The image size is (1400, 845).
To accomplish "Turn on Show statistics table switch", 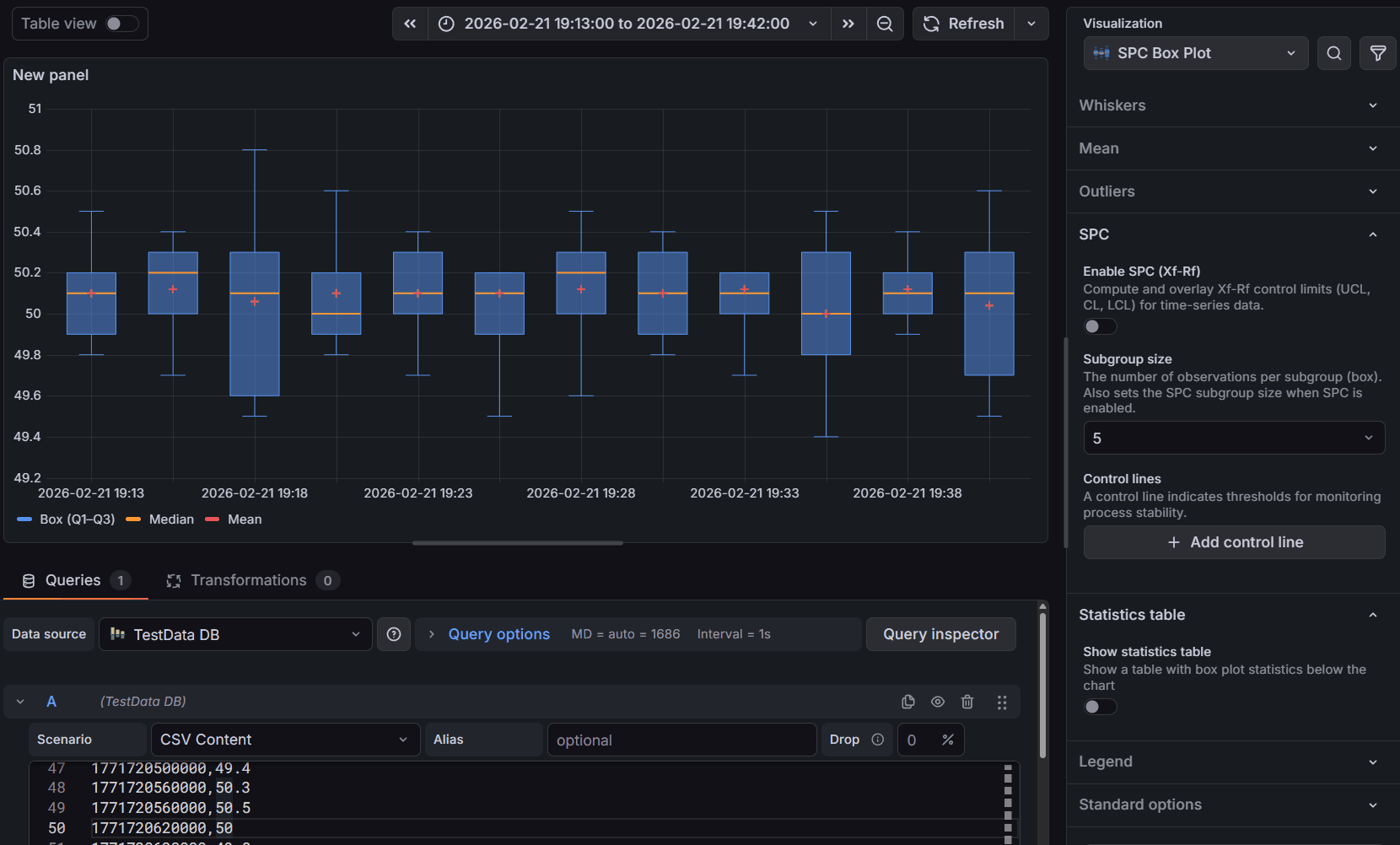I will point(1100,707).
